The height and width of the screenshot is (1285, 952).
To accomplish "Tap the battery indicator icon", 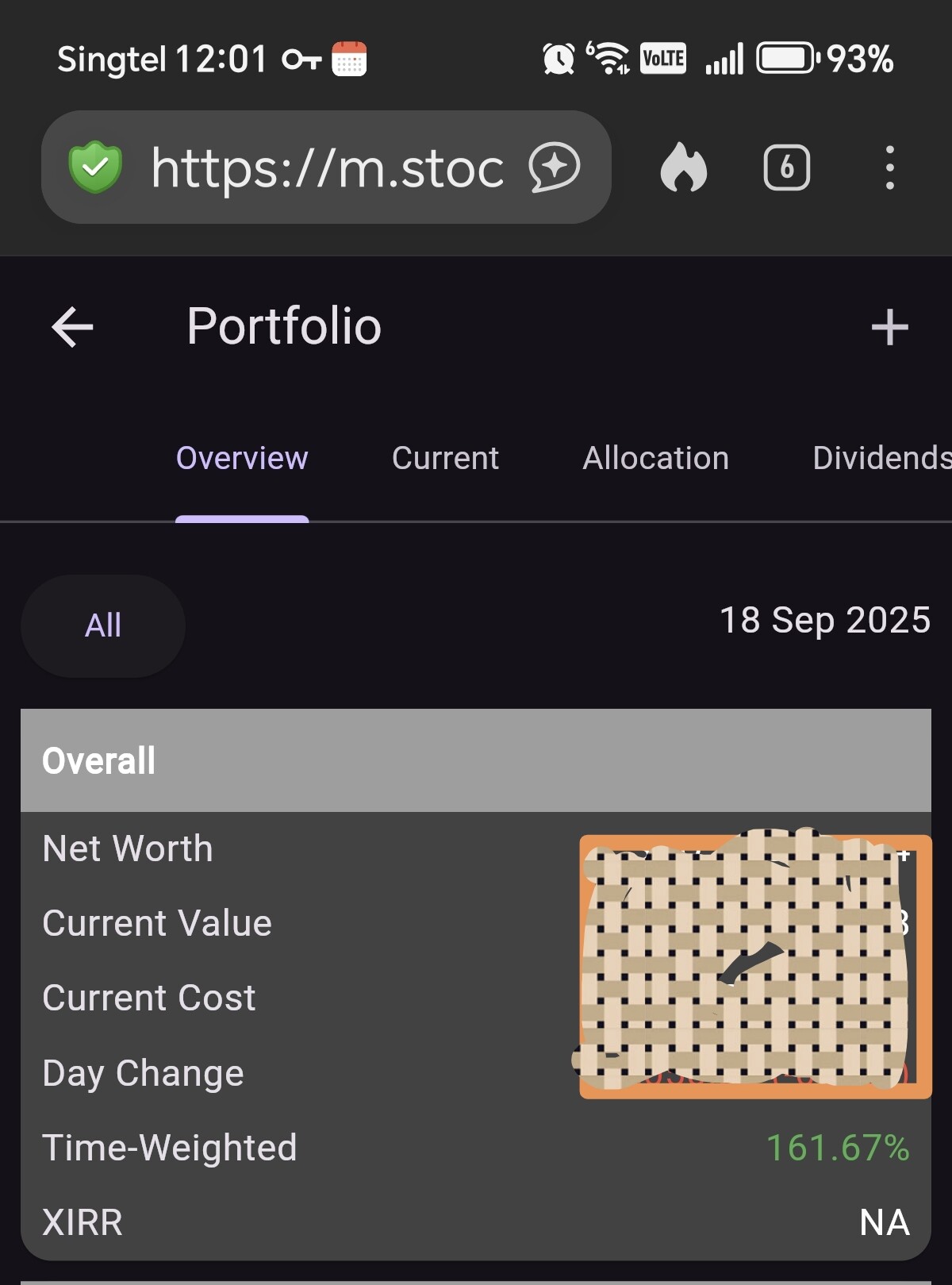I will pos(786,59).
